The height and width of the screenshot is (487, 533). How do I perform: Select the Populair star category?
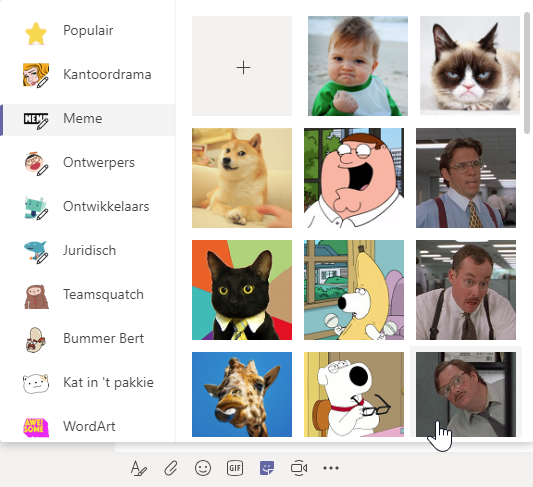coord(87,32)
